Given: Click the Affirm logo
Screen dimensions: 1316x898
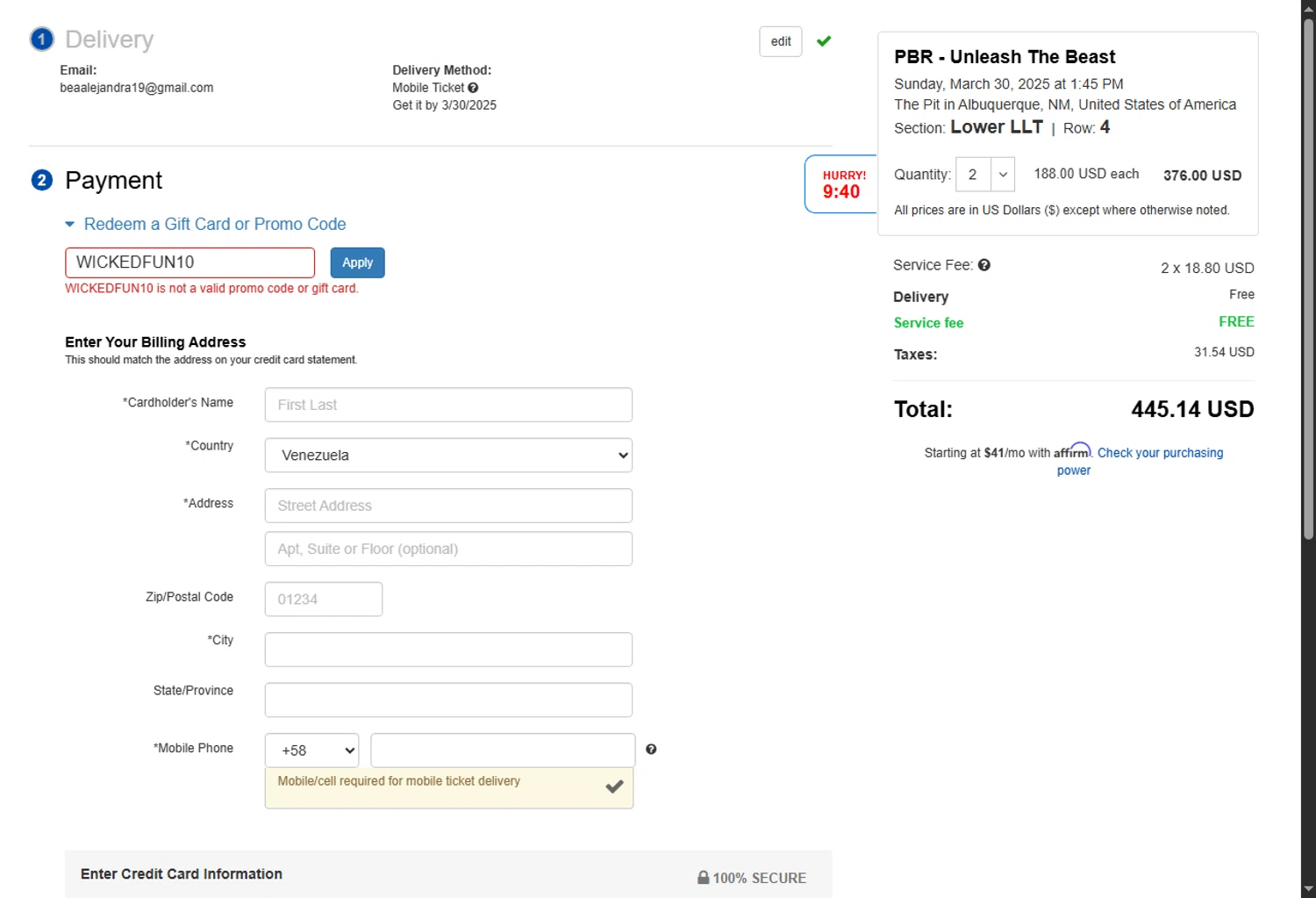Looking at the screenshot, I should pos(1072,451).
